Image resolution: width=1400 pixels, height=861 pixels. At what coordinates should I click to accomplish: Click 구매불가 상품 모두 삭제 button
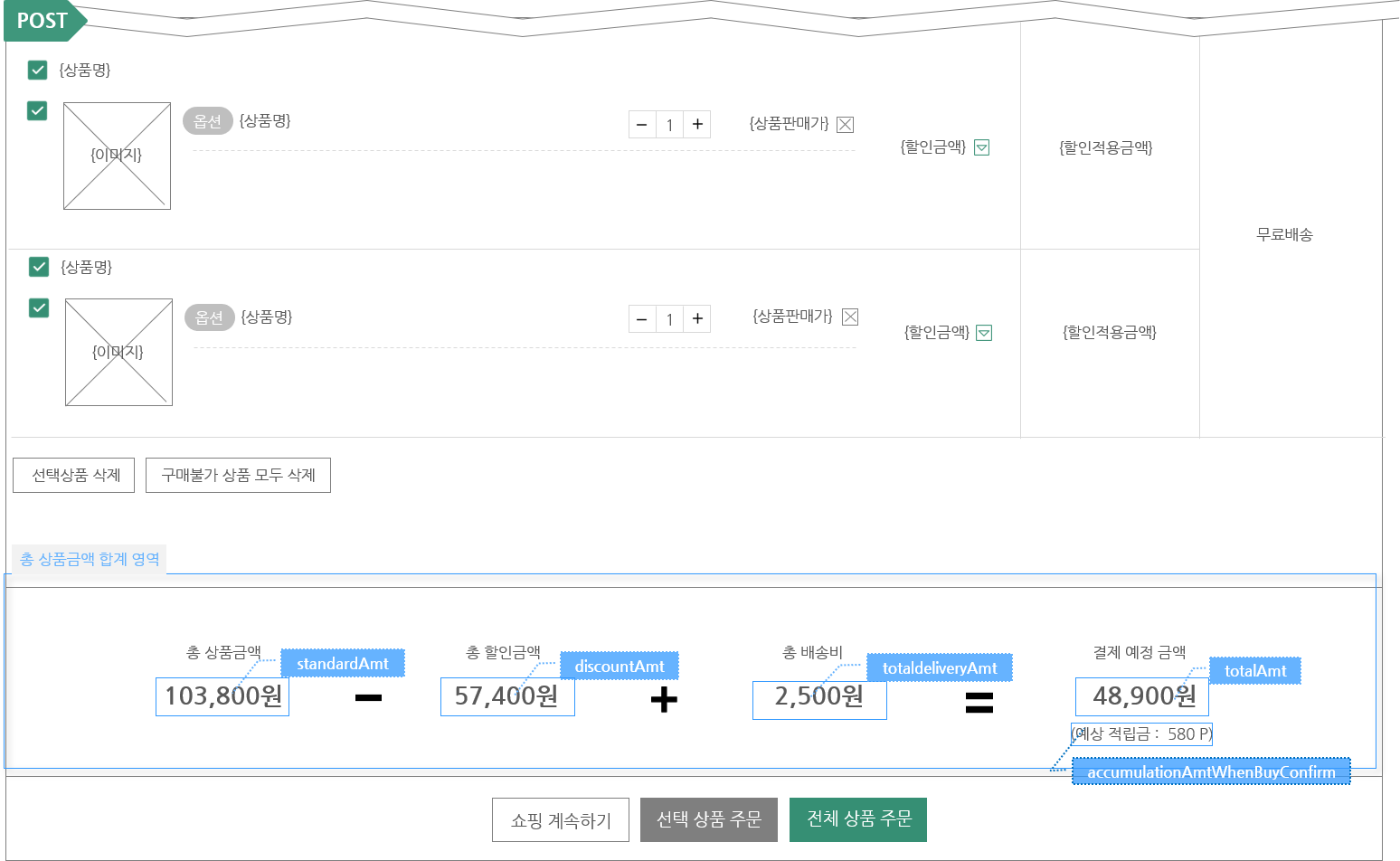click(238, 475)
